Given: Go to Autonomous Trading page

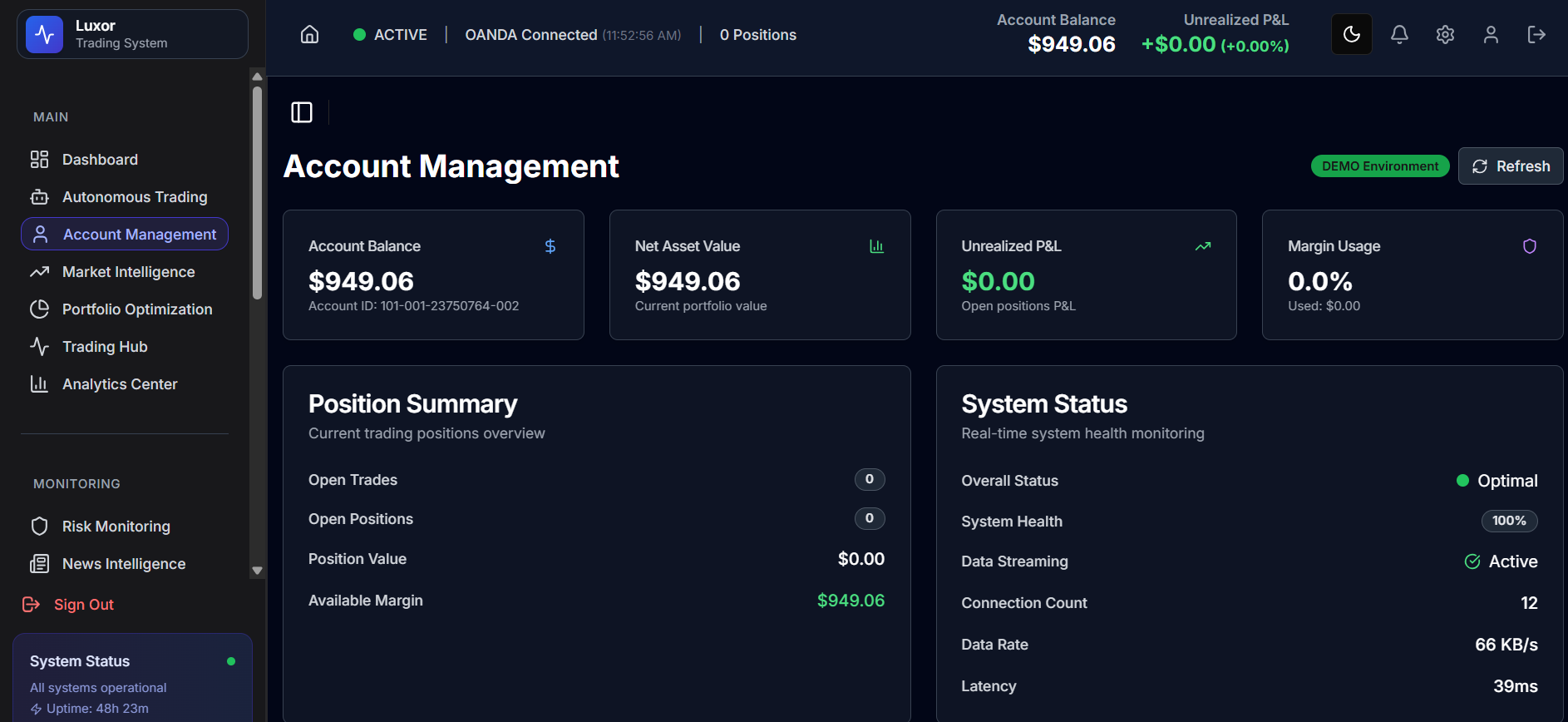Looking at the screenshot, I should pos(134,197).
